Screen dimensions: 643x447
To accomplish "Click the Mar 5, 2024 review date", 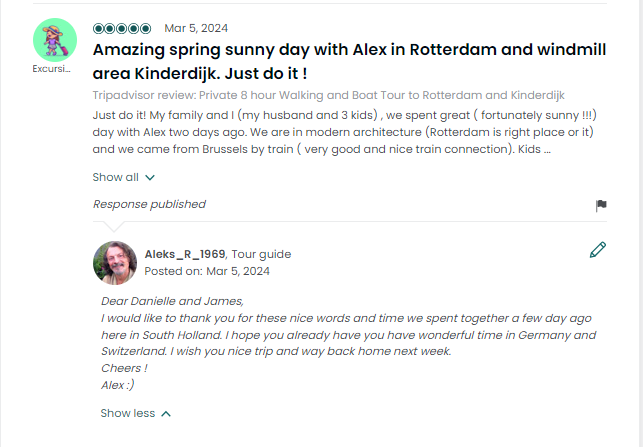I will coord(196,28).
